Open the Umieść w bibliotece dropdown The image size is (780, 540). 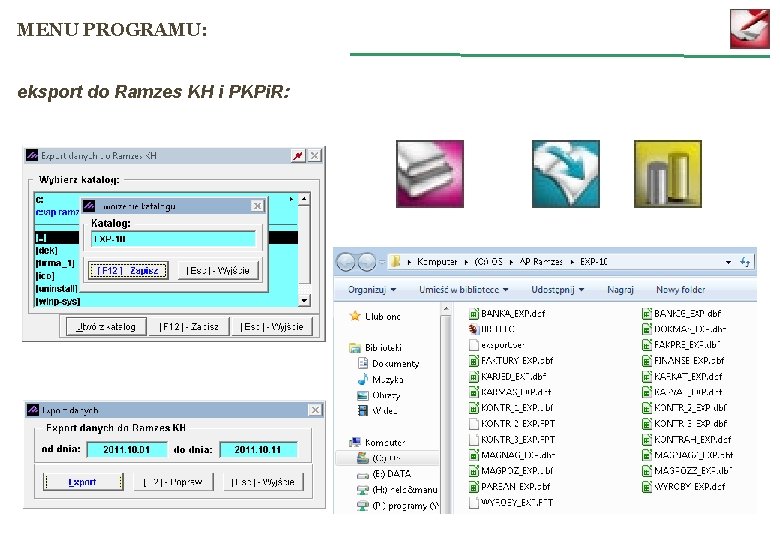(464, 289)
